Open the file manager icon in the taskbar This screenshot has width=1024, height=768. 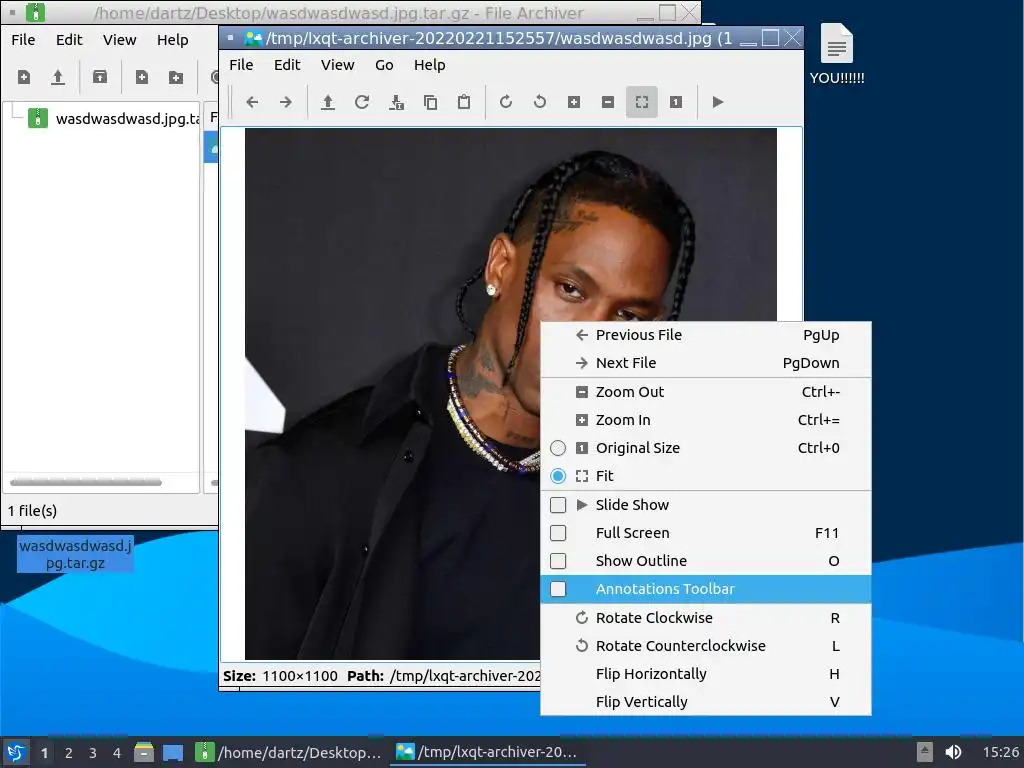coord(144,752)
